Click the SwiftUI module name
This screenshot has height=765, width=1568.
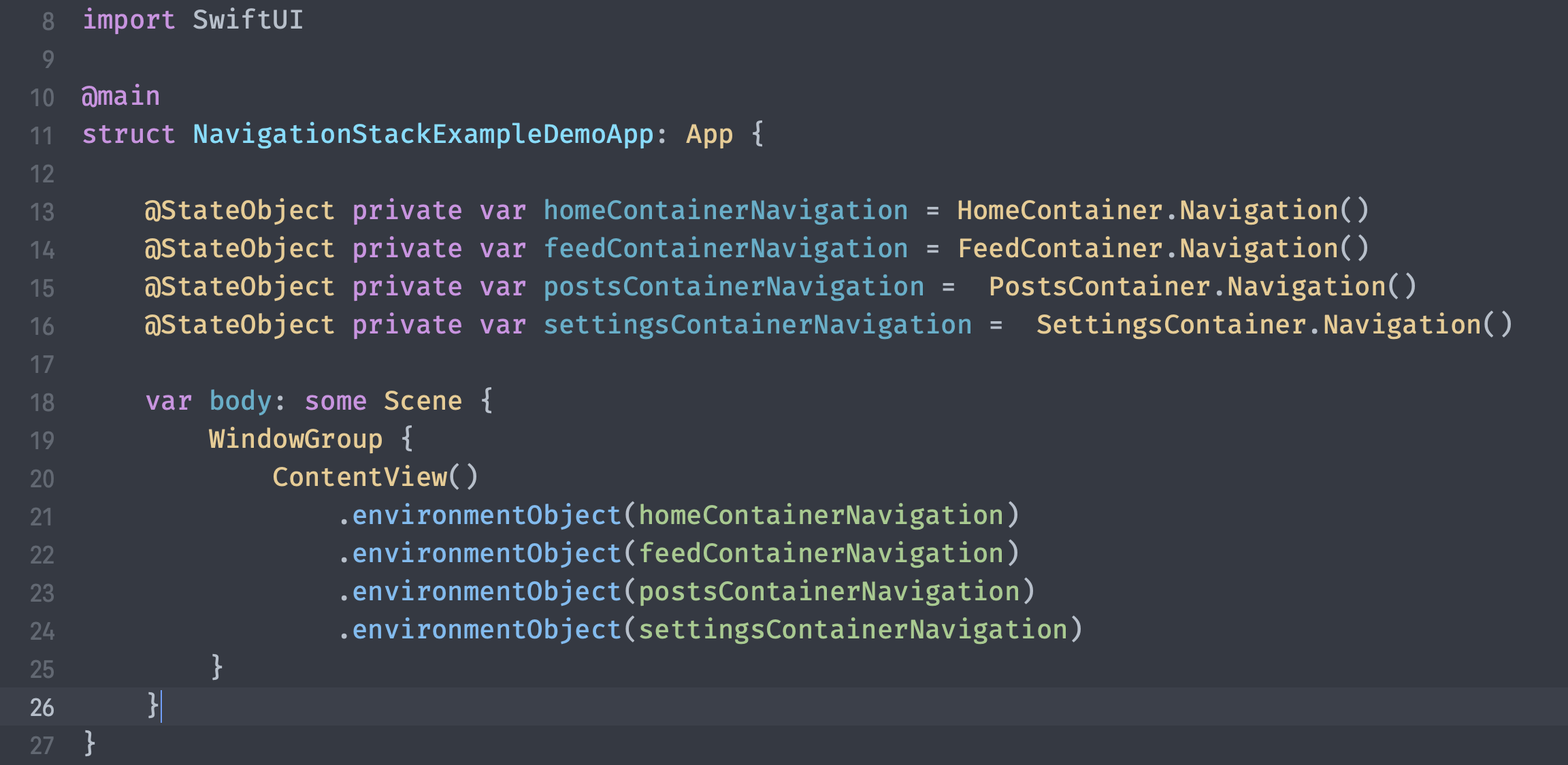click(x=248, y=20)
